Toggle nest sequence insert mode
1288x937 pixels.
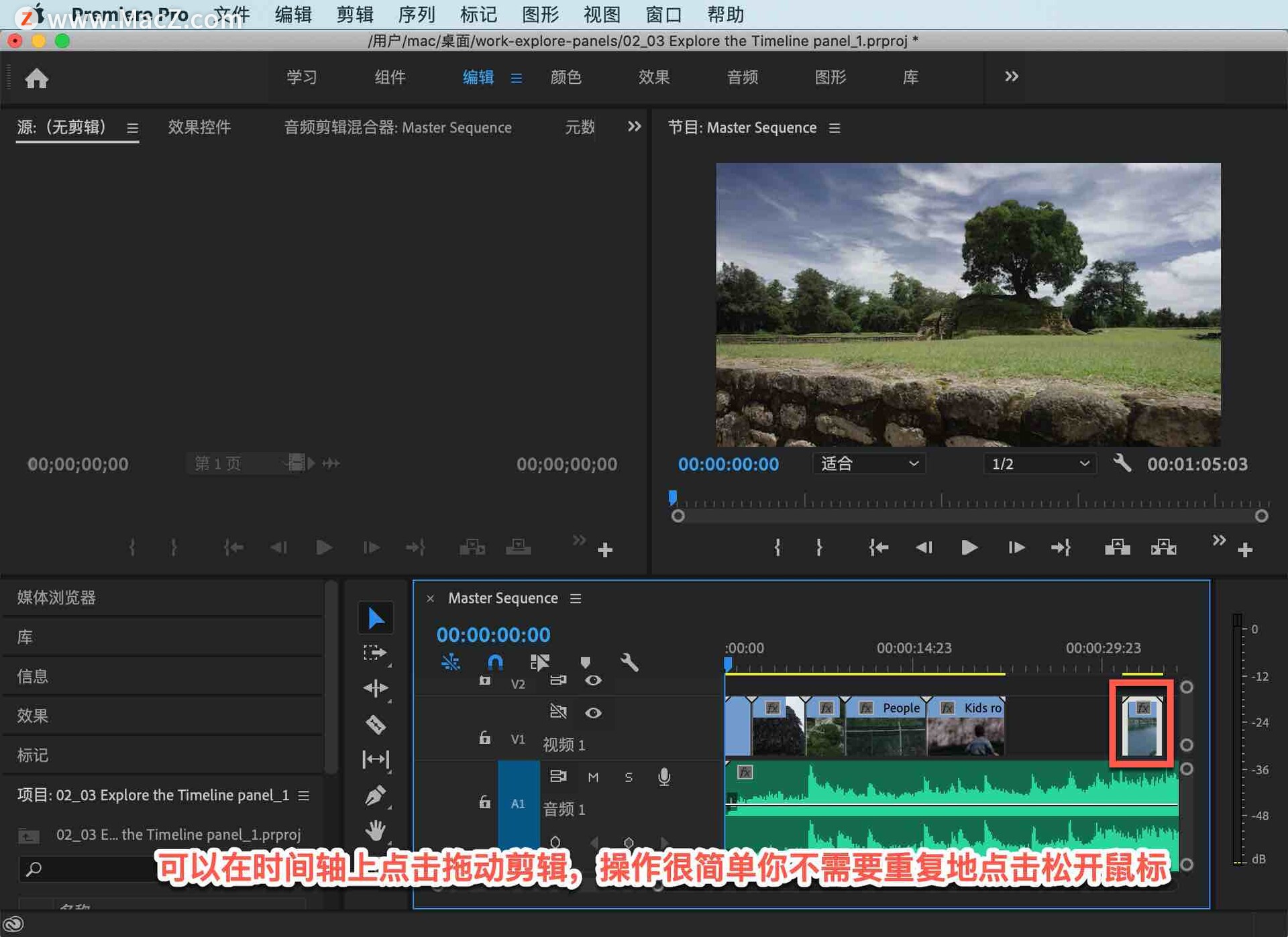click(x=450, y=663)
